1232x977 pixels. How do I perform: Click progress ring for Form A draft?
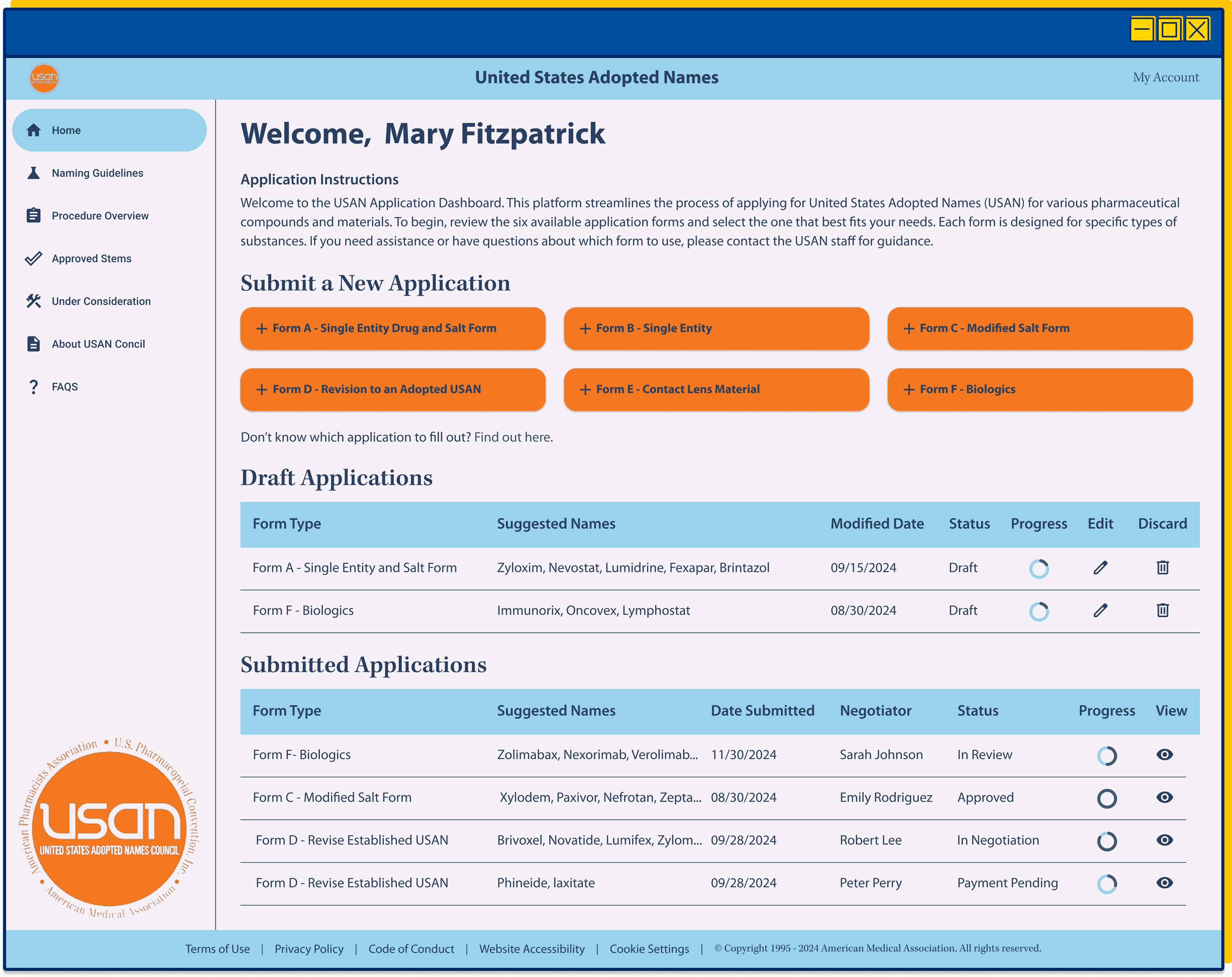click(x=1039, y=569)
